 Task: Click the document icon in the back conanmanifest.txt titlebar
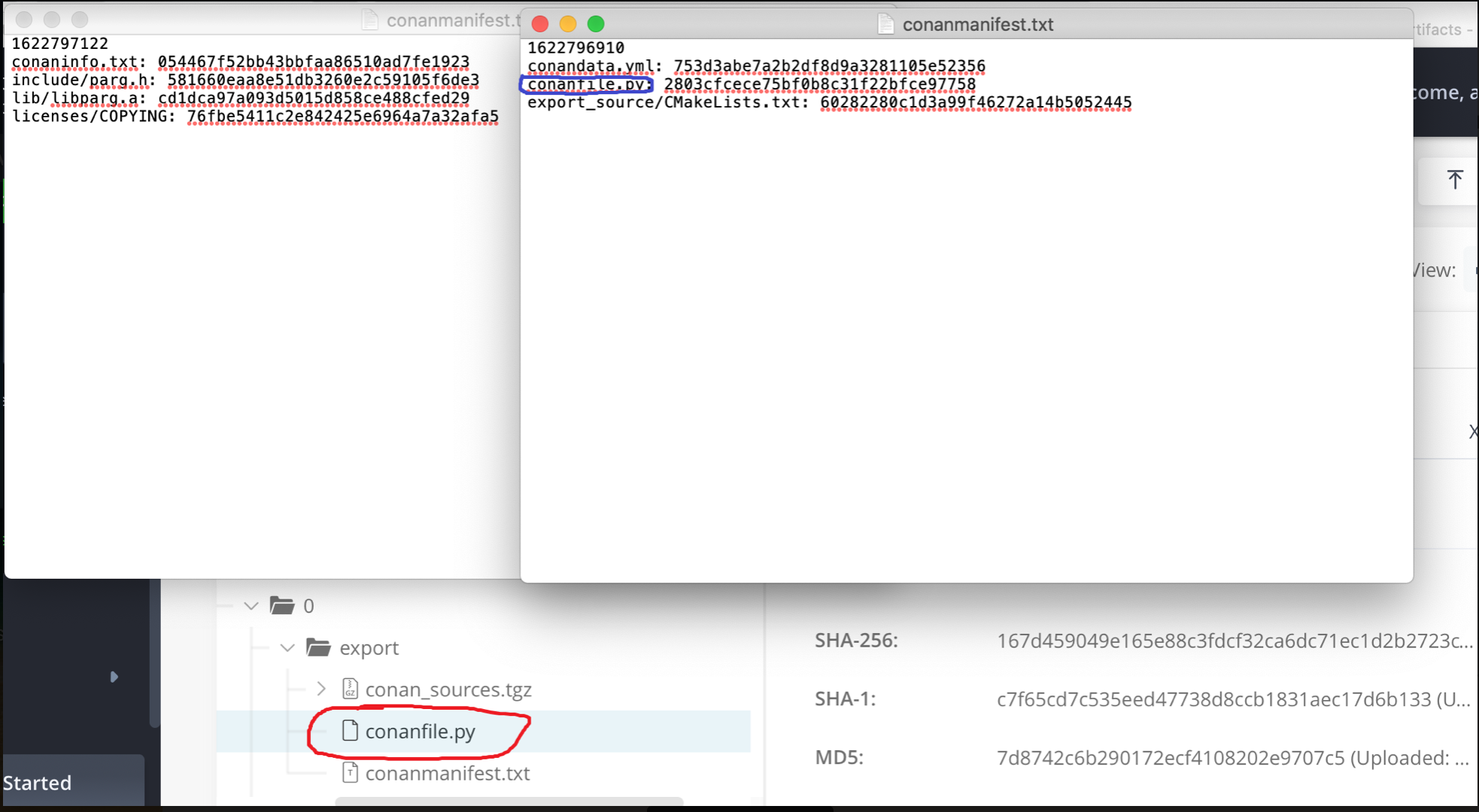(x=369, y=20)
